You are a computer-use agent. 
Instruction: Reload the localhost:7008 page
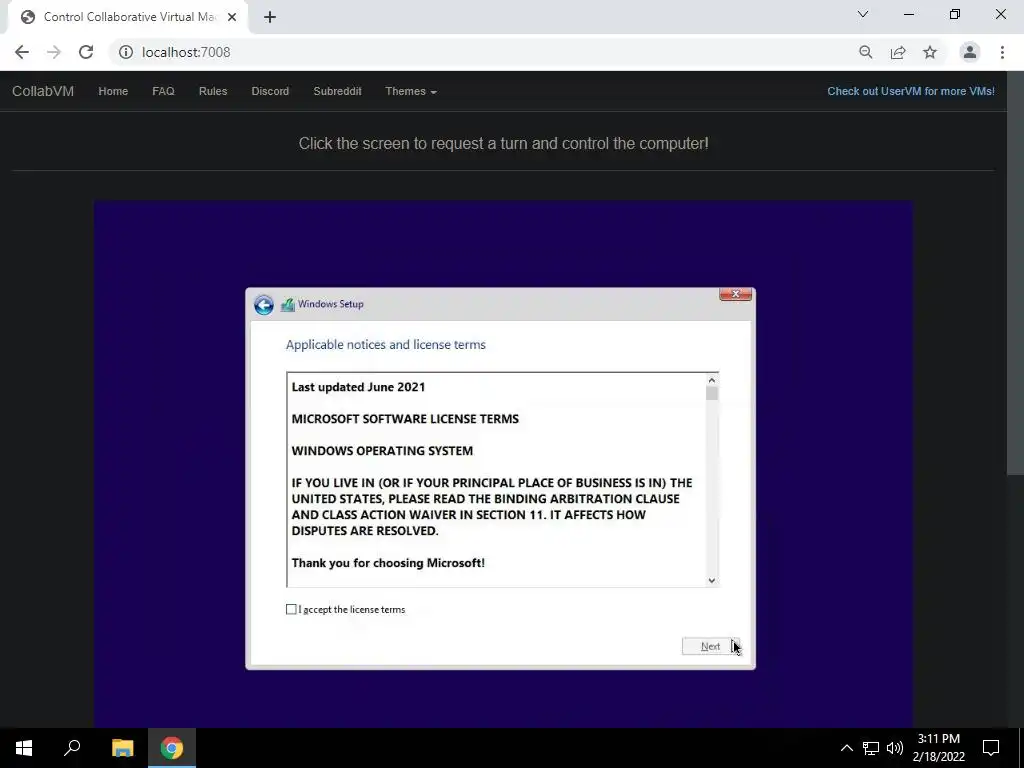pyautogui.click(x=86, y=52)
